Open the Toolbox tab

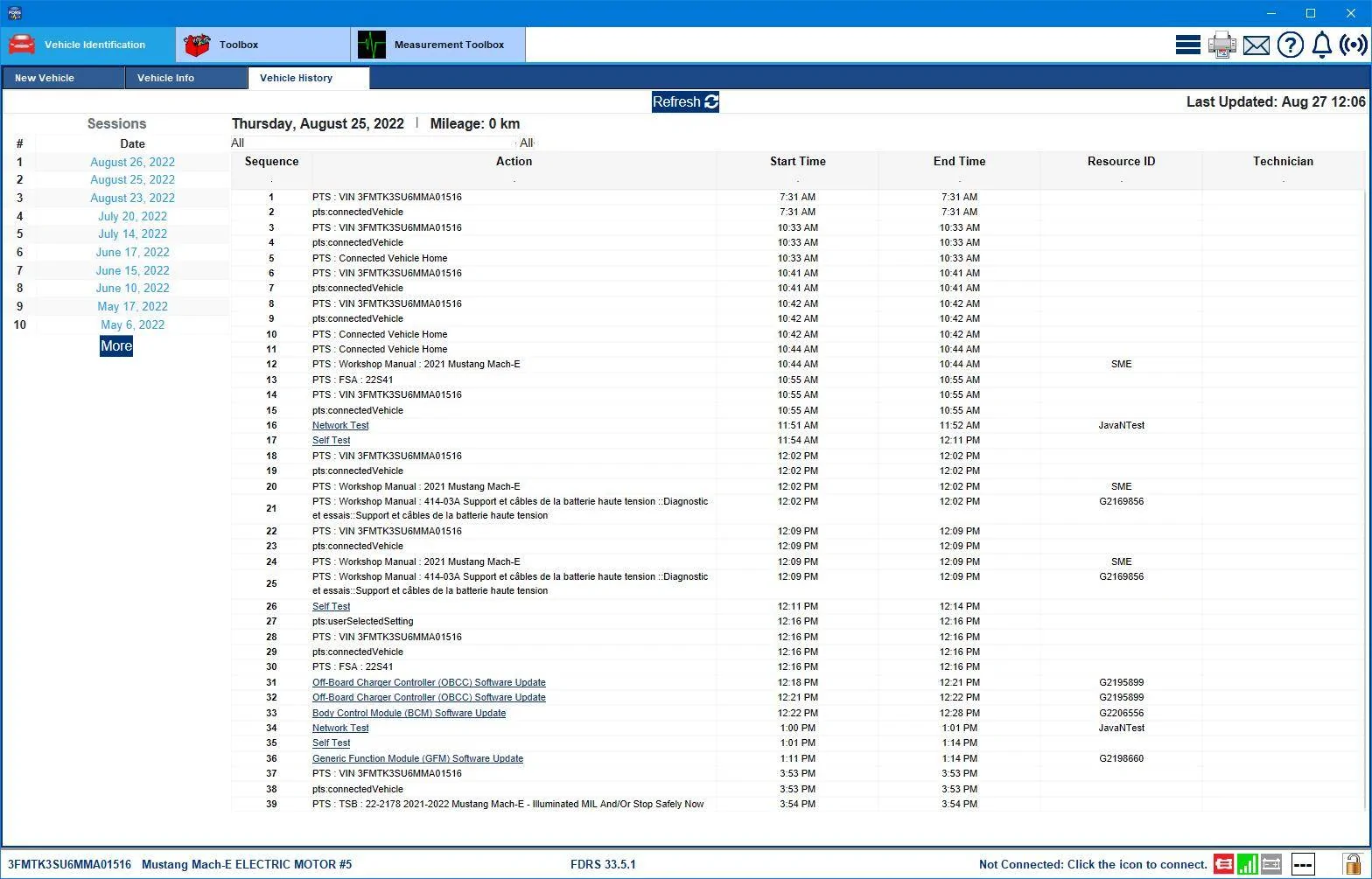click(263, 45)
